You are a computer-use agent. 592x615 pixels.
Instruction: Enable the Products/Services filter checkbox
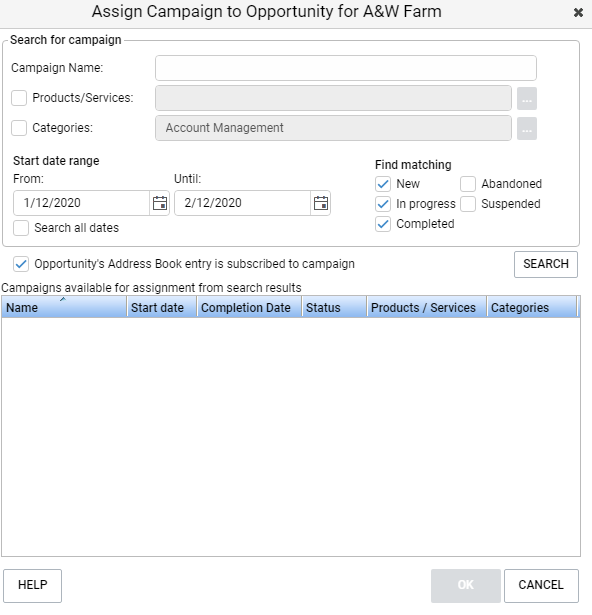[19, 98]
